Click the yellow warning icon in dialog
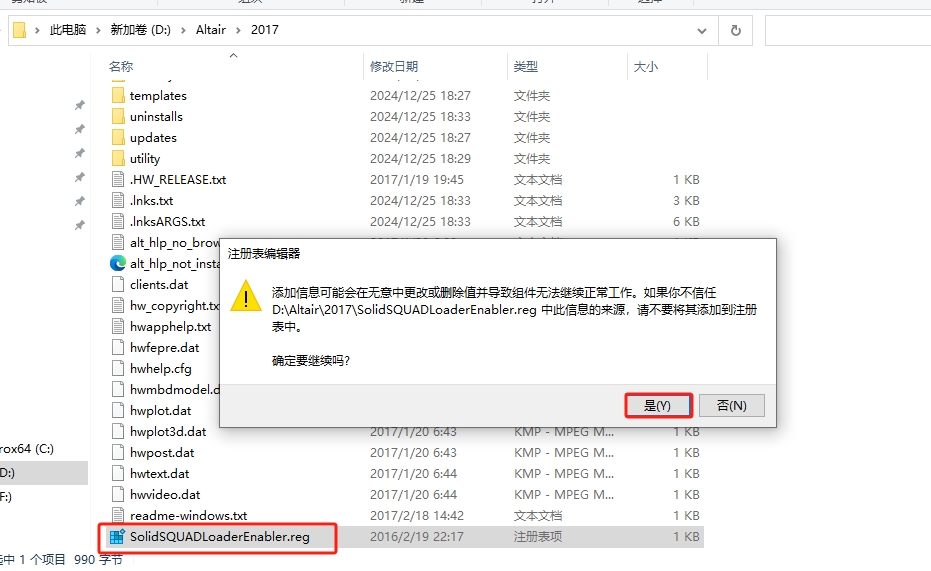The width and height of the screenshot is (931, 571). 246,296
